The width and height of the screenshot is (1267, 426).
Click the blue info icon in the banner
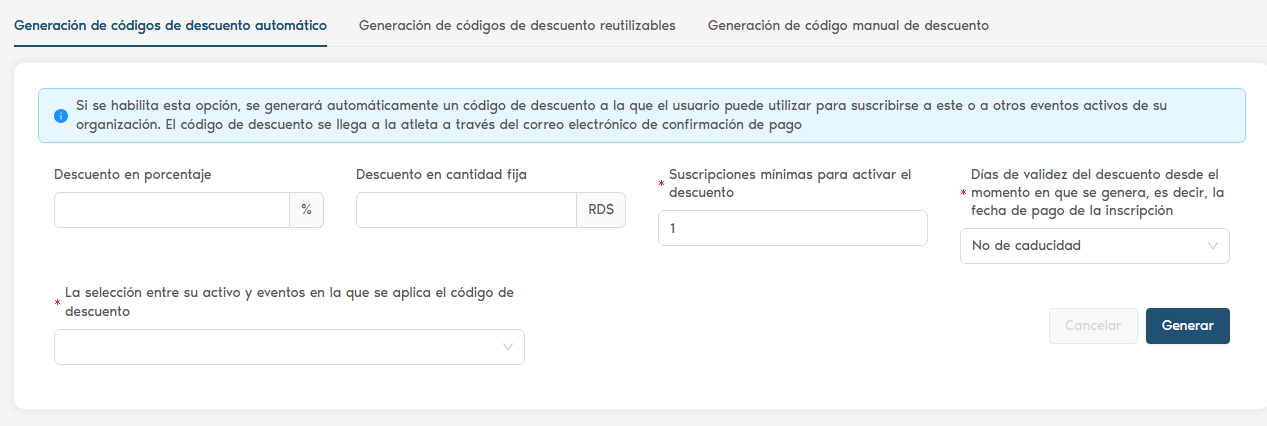coord(60,116)
